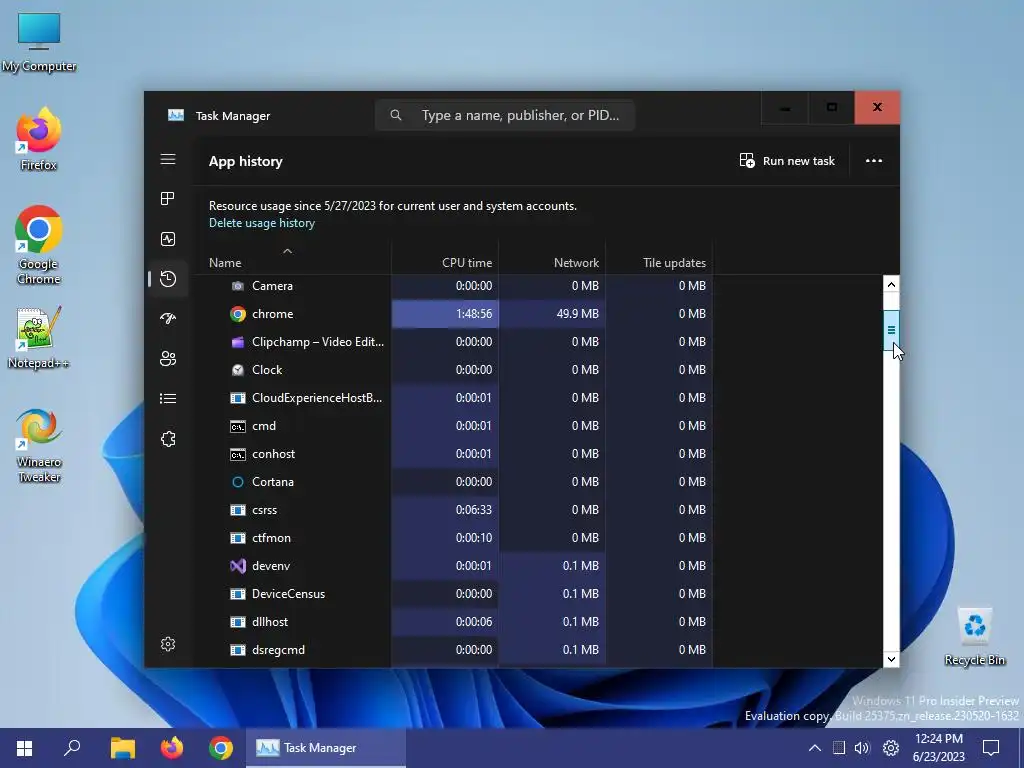Viewport: 1024px width, 768px height.
Task: Select Google Chrome desktop shortcut
Action: click(39, 245)
